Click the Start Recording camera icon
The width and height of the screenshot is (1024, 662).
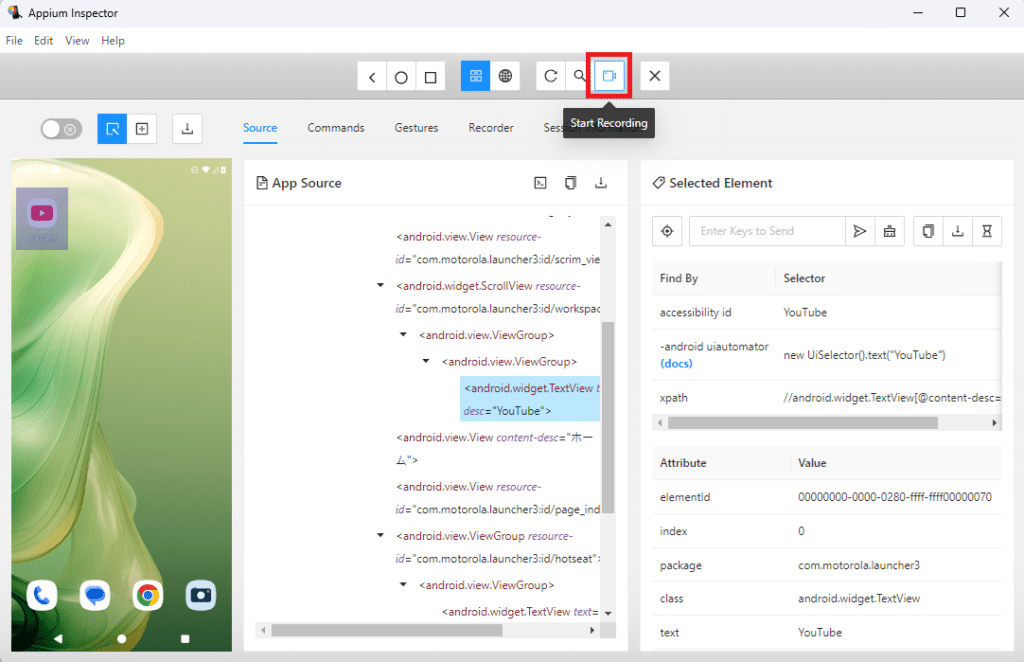[609, 77]
